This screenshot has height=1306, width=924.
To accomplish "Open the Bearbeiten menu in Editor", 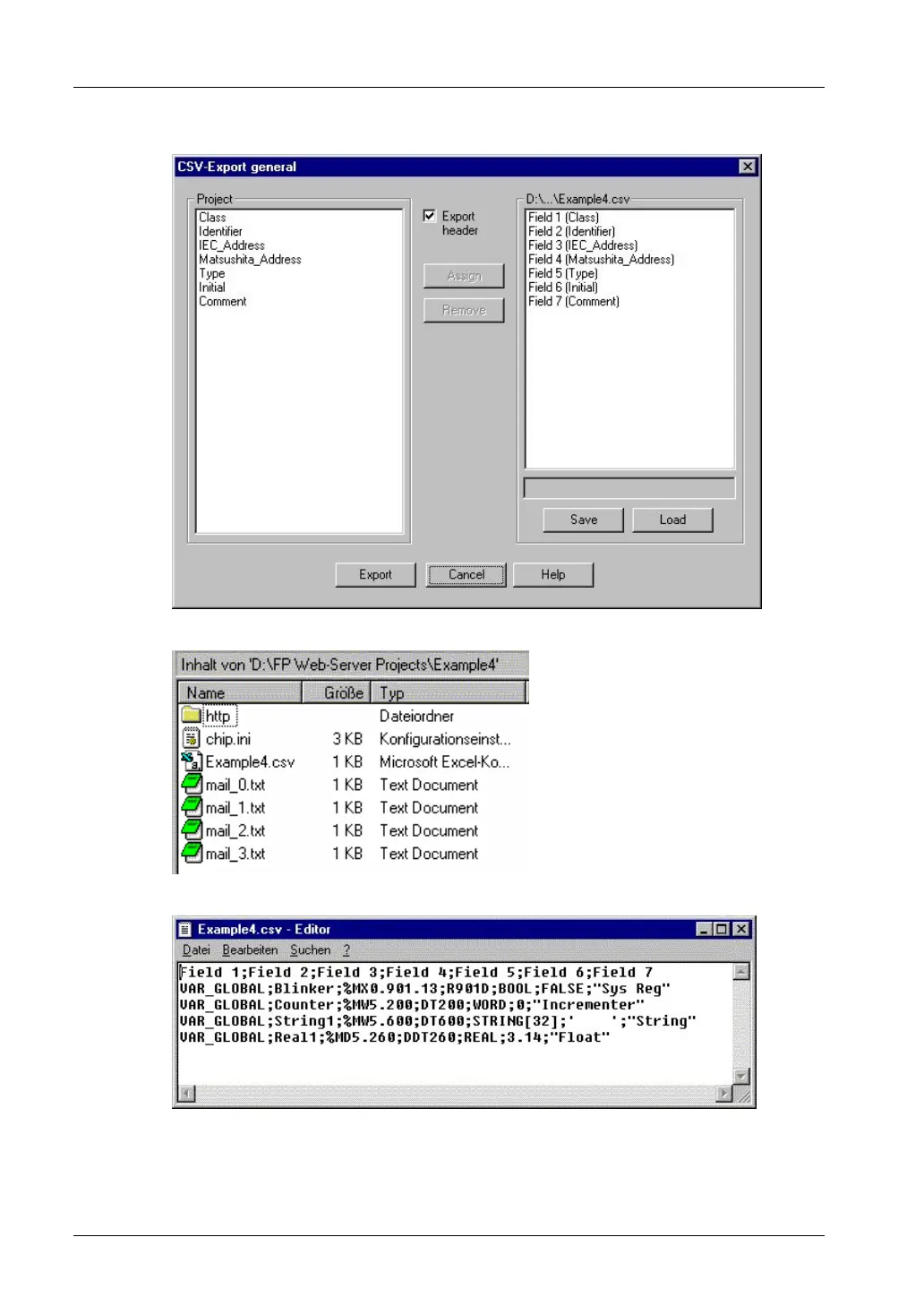I will [x=250, y=950].
